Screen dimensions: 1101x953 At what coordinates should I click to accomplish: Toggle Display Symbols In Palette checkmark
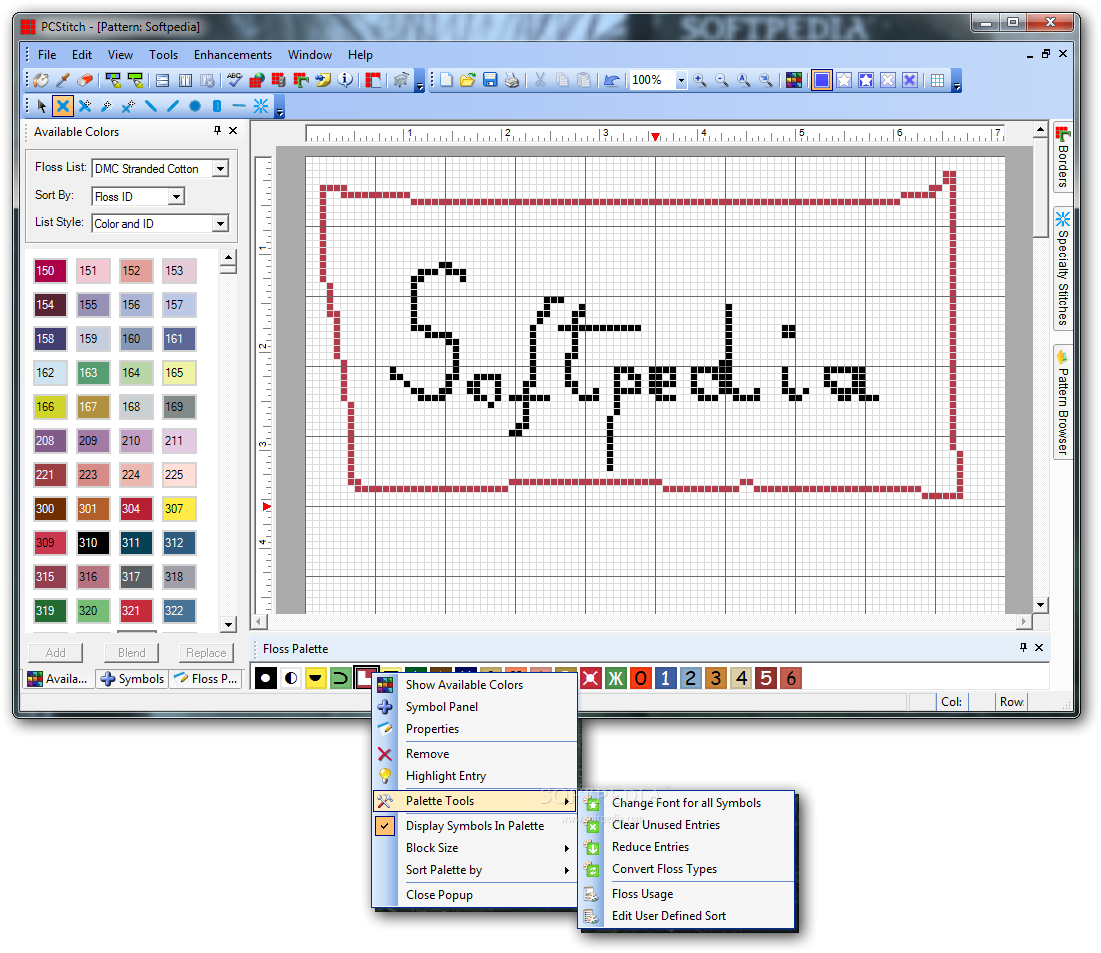[x=385, y=826]
